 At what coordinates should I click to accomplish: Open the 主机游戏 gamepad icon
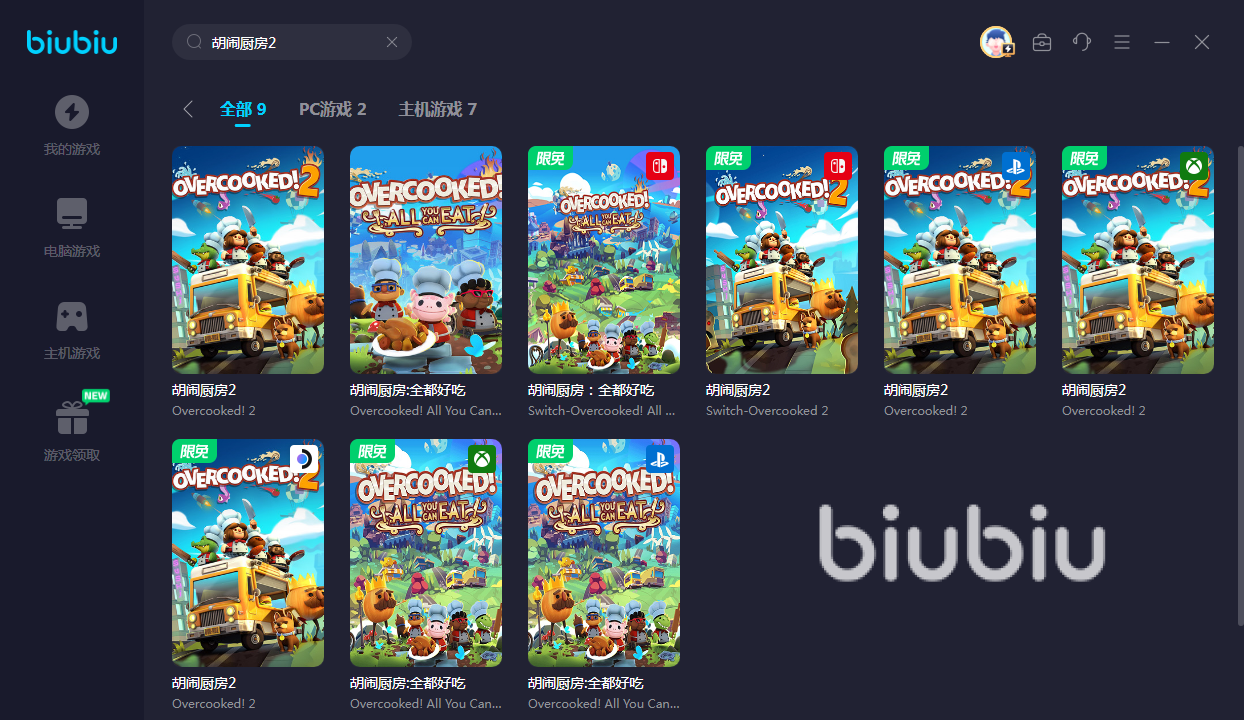(x=71, y=316)
